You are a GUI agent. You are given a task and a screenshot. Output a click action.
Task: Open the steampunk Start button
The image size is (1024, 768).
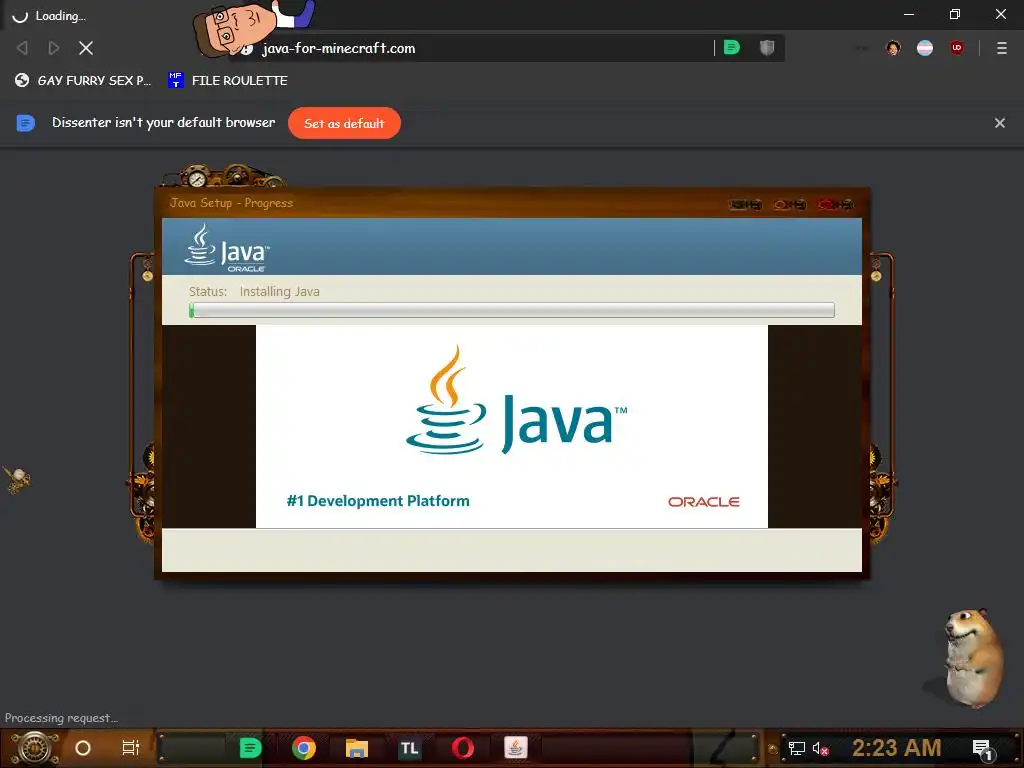pos(35,748)
